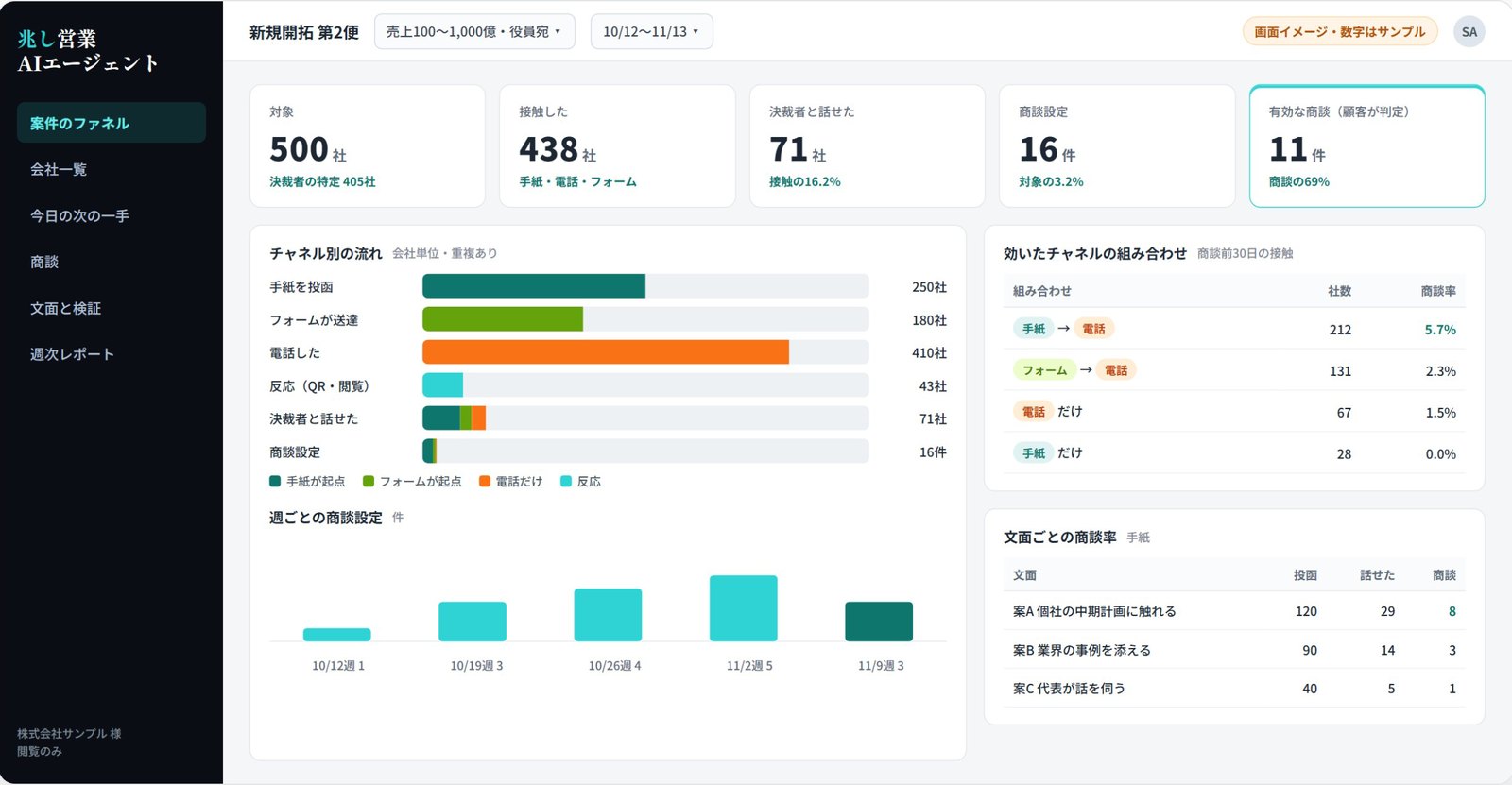1512x785 pixels.
Task: Click 案A 個社の中期計画に触れる row
Action: coord(1234,611)
